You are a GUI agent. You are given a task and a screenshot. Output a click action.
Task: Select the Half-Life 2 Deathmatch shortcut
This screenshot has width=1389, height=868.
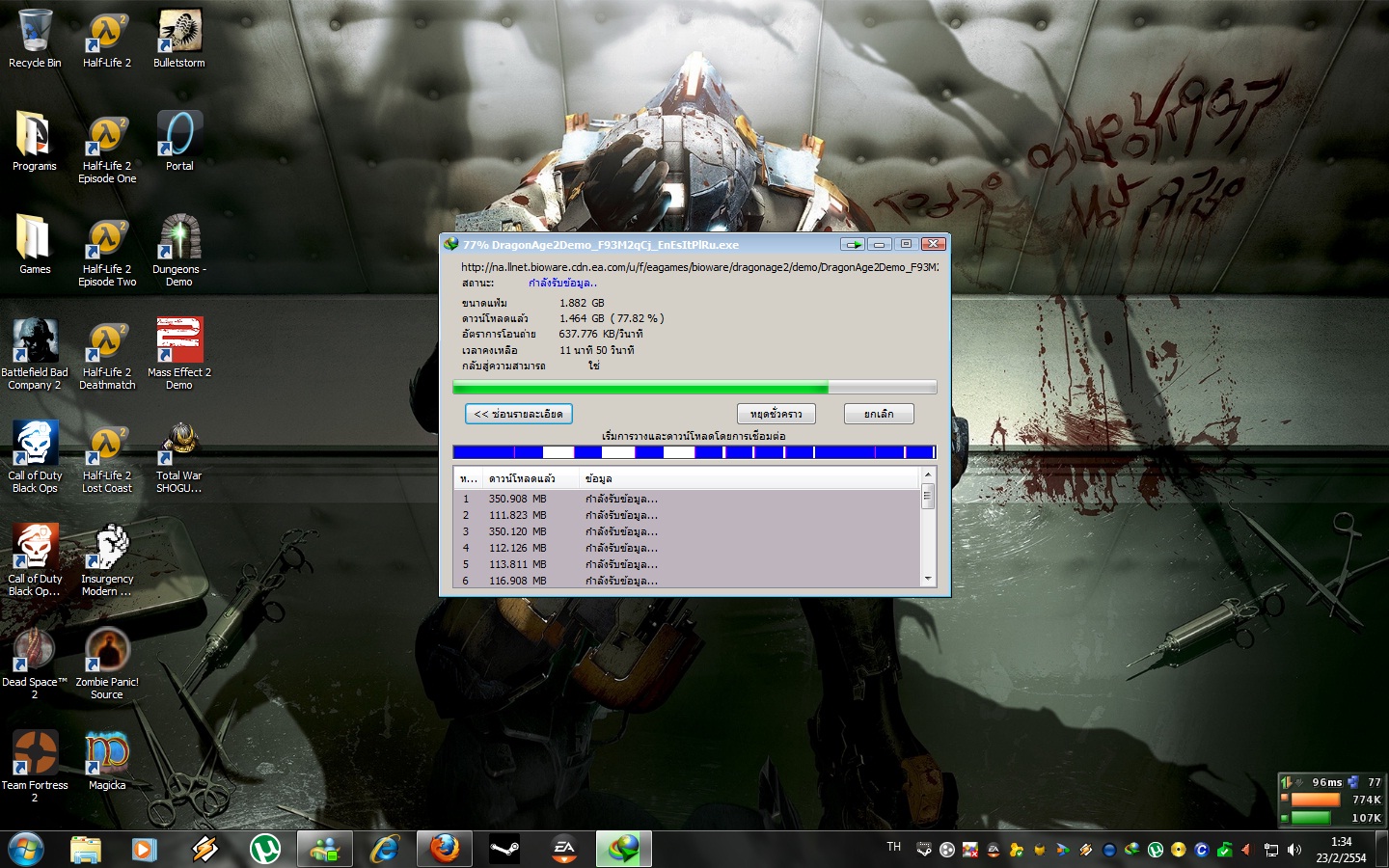point(107,355)
